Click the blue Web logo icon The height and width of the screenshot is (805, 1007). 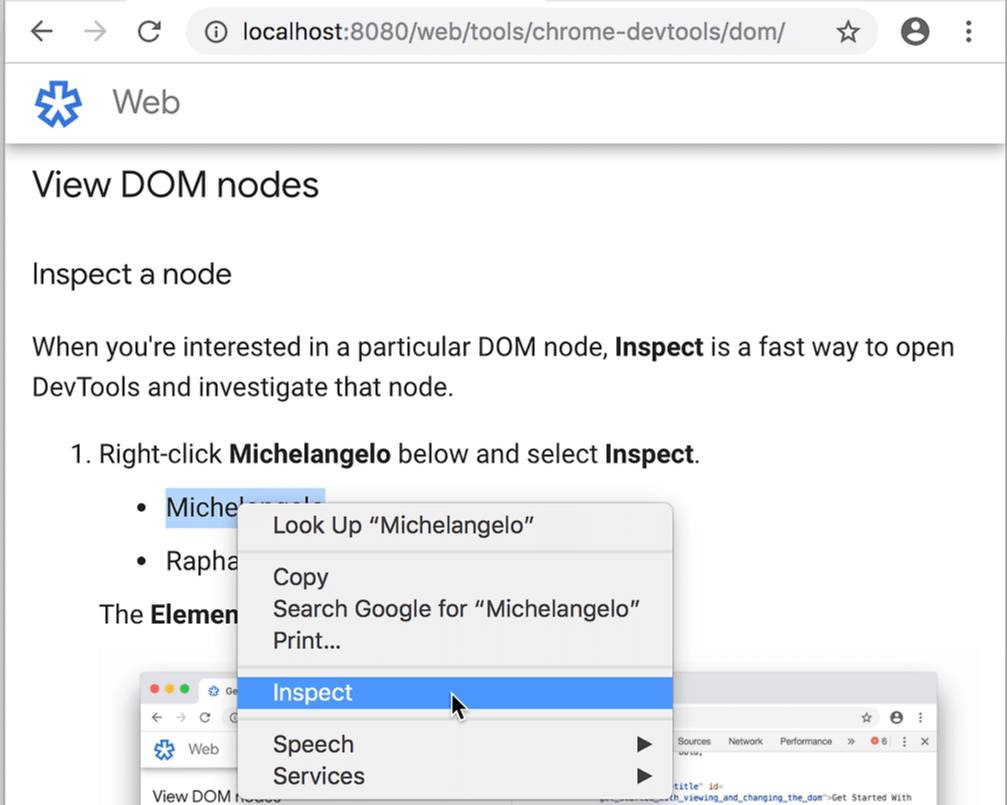pos(58,103)
